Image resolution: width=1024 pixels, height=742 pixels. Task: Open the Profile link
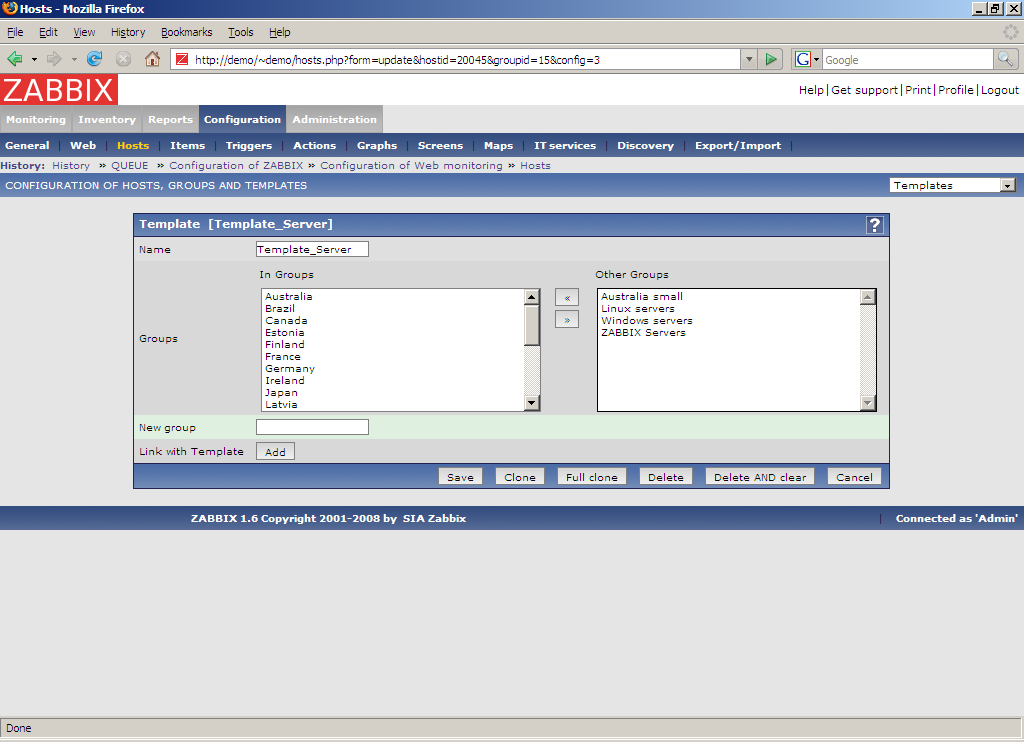tap(955, 90)
